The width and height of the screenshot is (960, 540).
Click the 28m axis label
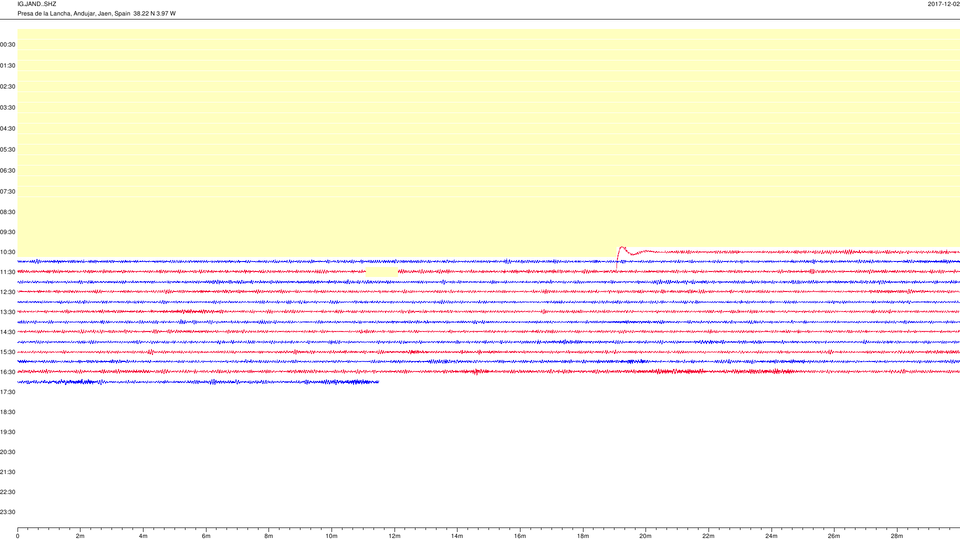point(896,536)
